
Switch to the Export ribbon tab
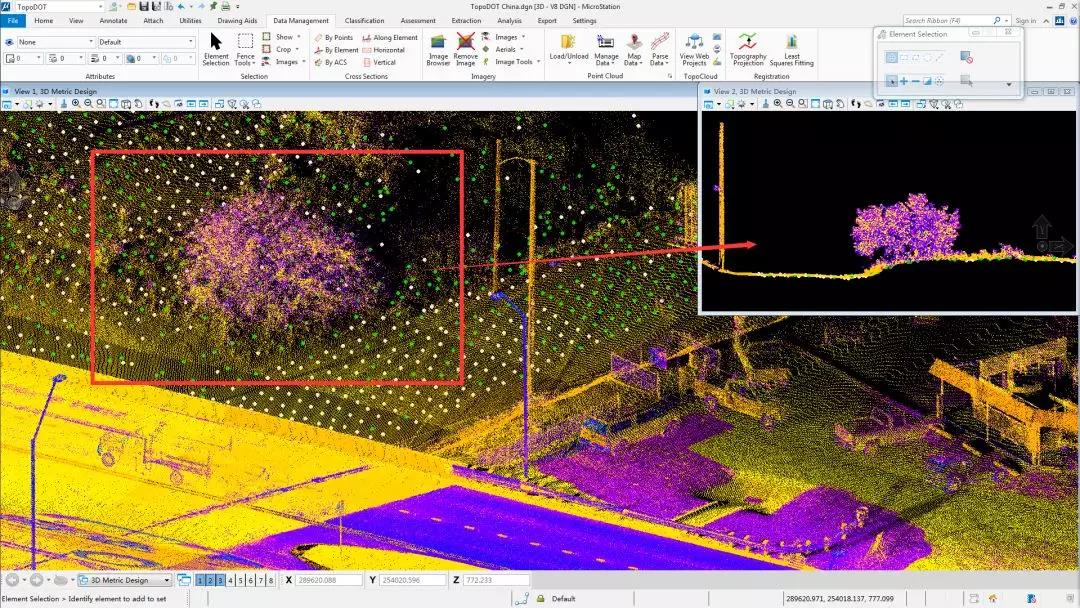(x=547, y=21)
